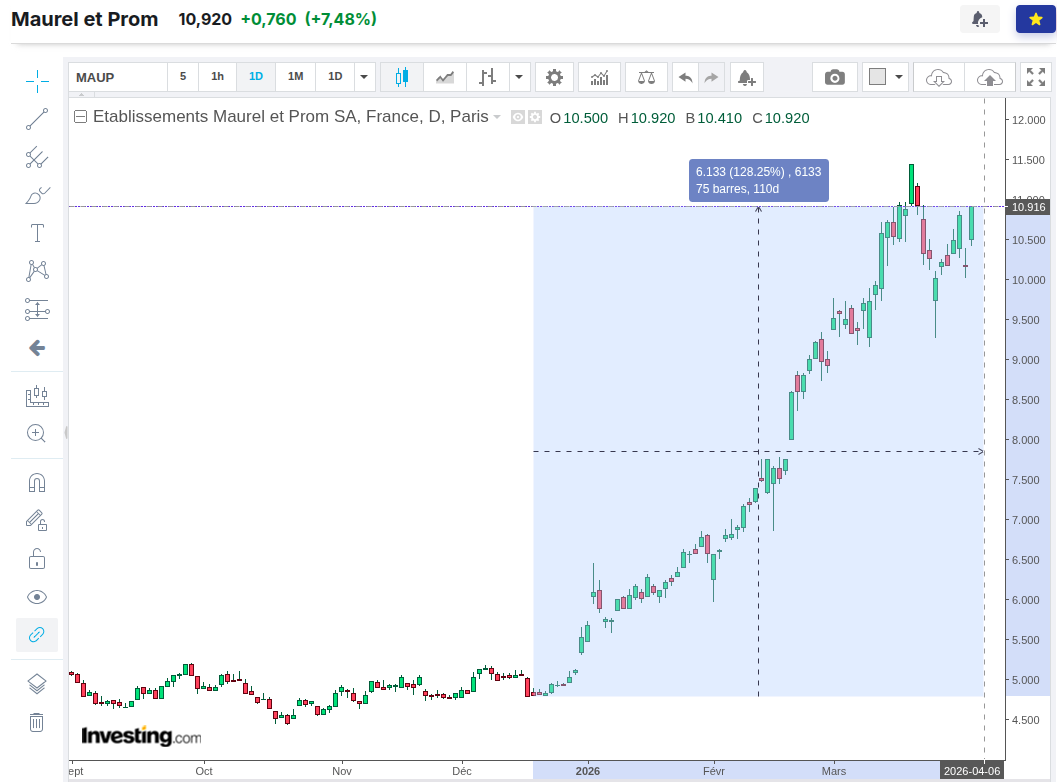Switch to the 5 minute interval
Screen dimensions: 1057x782
click(183, 77)
